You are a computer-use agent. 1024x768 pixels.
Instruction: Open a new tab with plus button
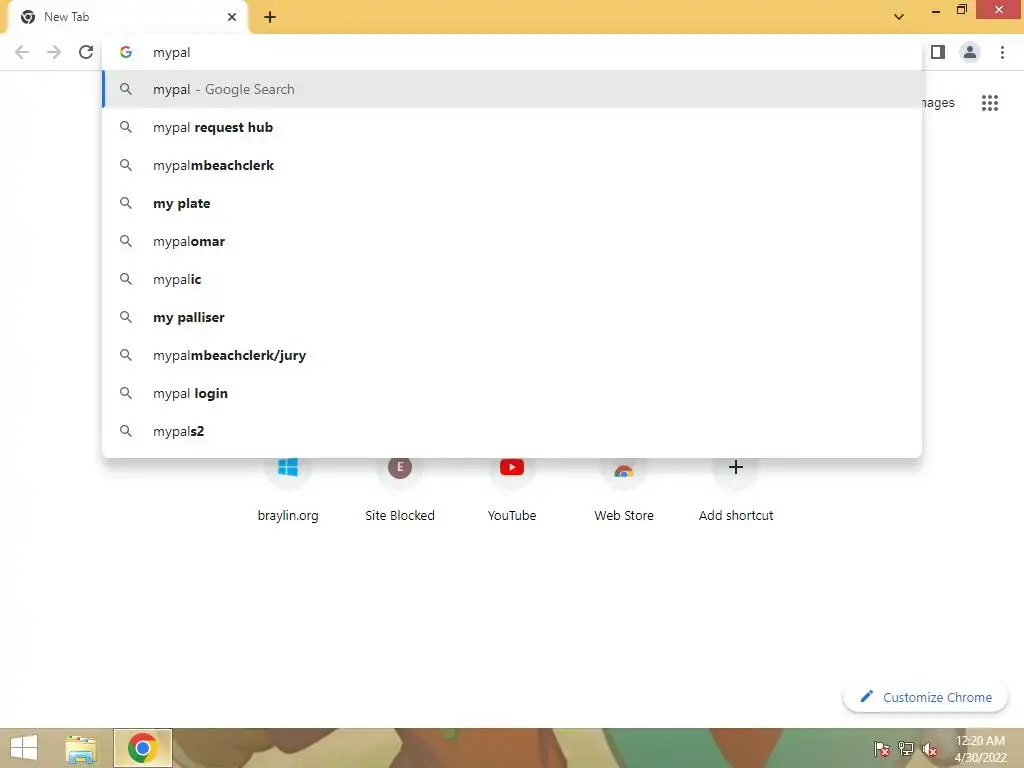coord(270,17)
